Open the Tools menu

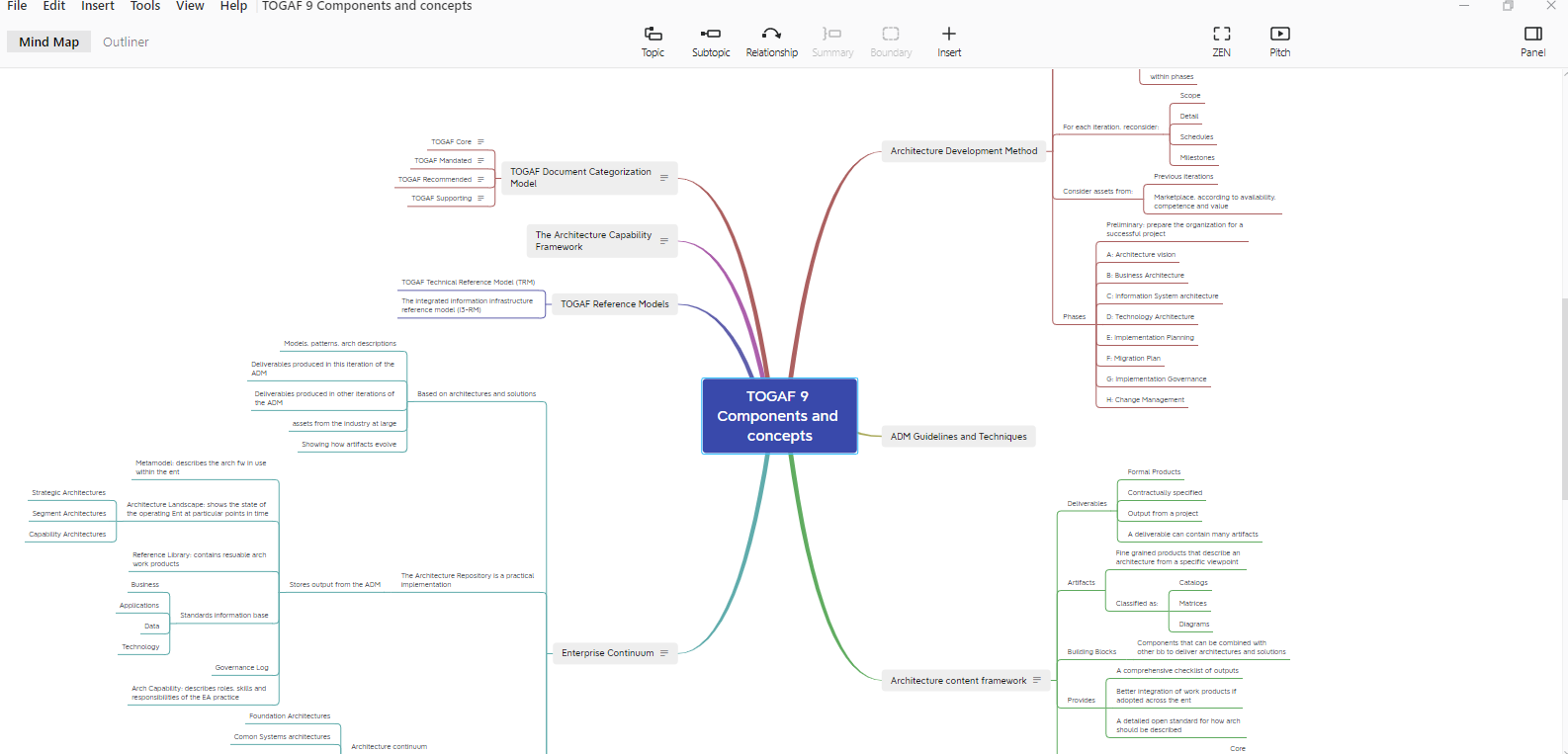coord(145,6)
